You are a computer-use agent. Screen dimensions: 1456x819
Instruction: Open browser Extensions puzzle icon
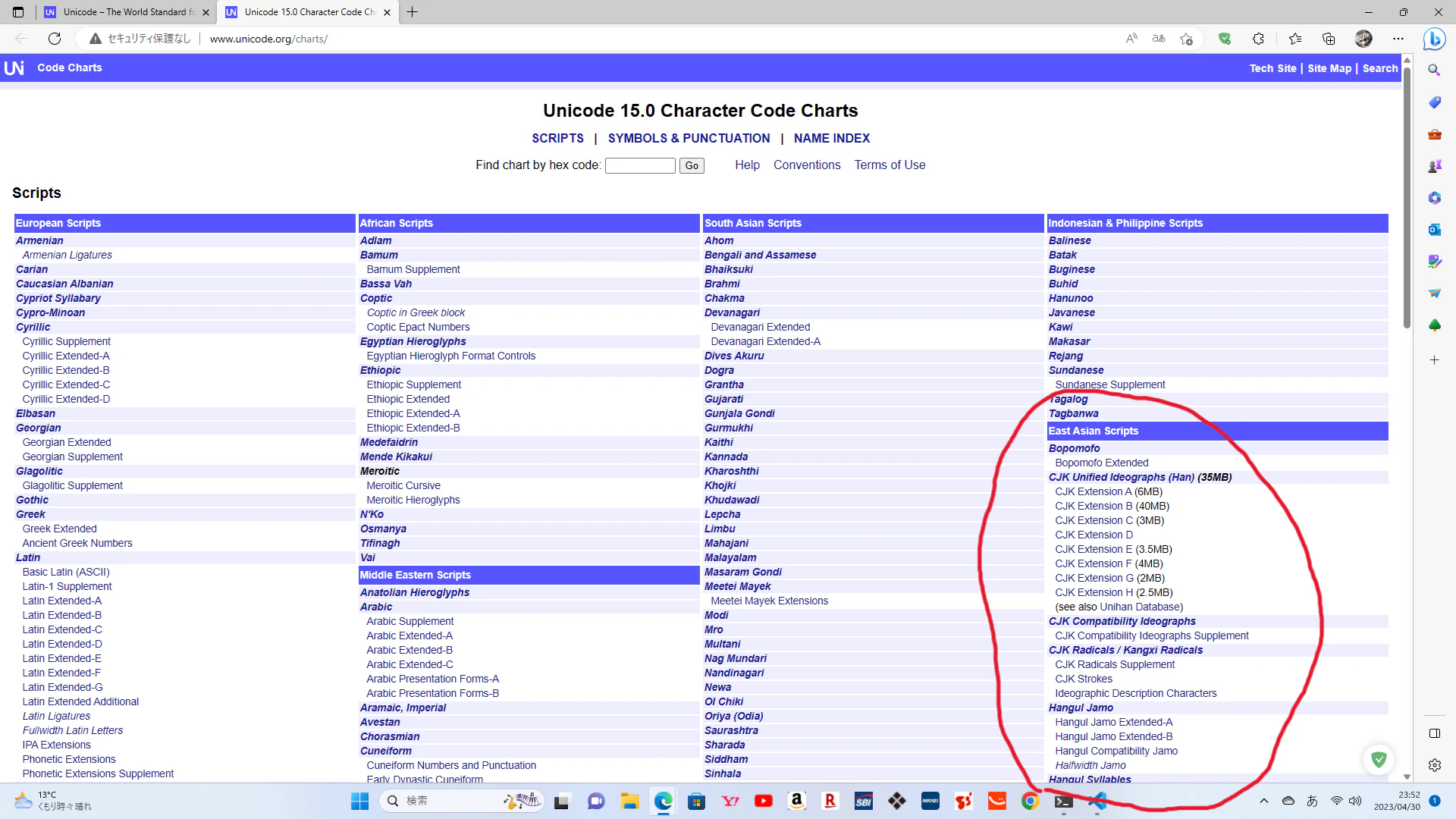pyautogui.click(x=1258, y=39)
